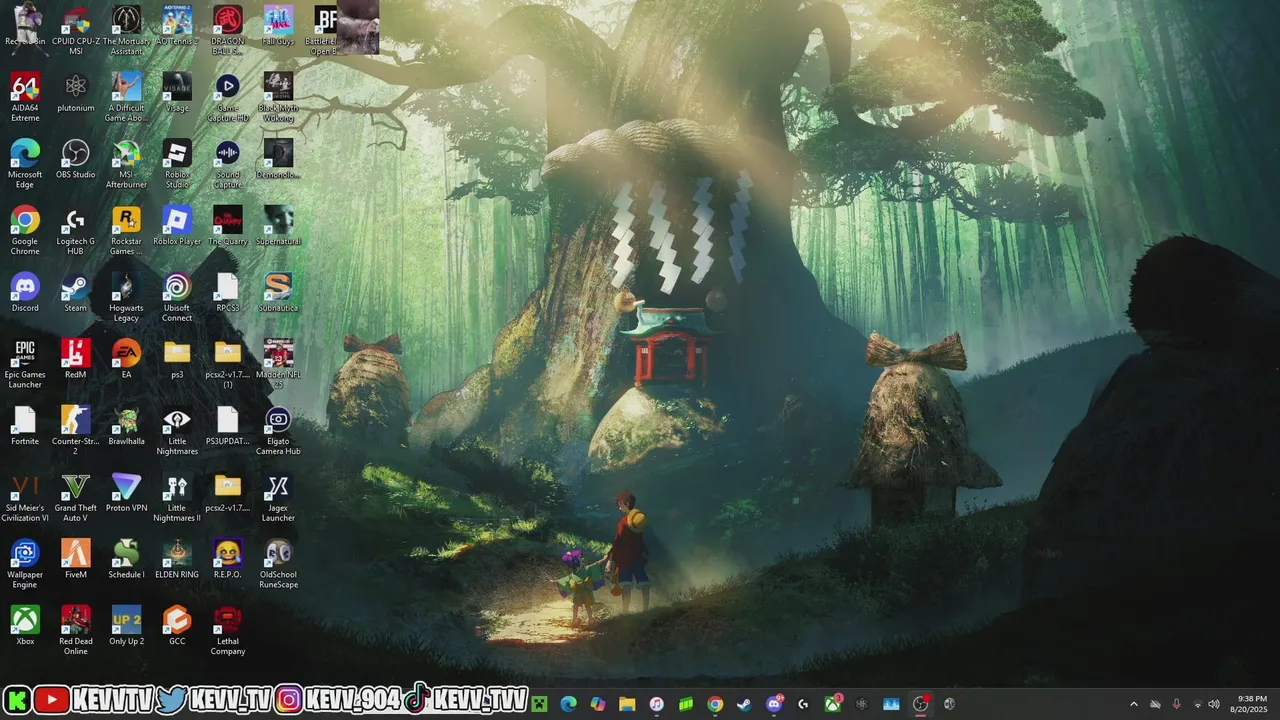Click Logitech G HUB desktop shortcut
Image resolution: width=1280 pixels, height=720 pixels.
pos(76,231)
